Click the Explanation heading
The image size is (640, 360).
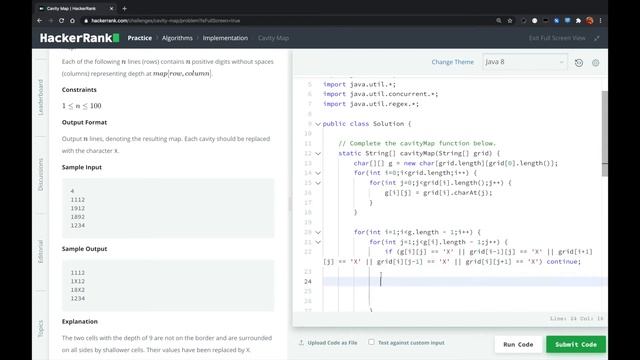click(x=80, y=322)
